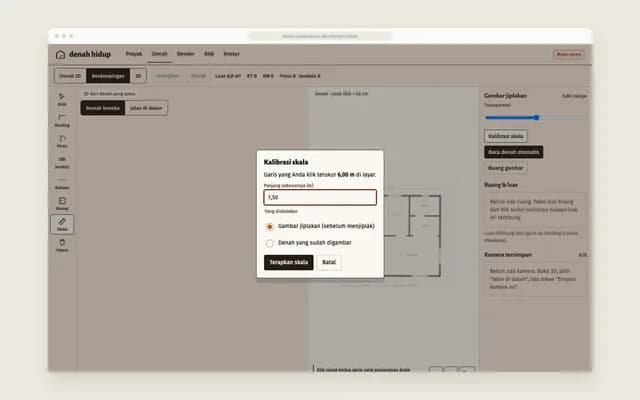Select the Jendela window tool
The height and width of the screenshot is (400, 640).
(62, 162)
